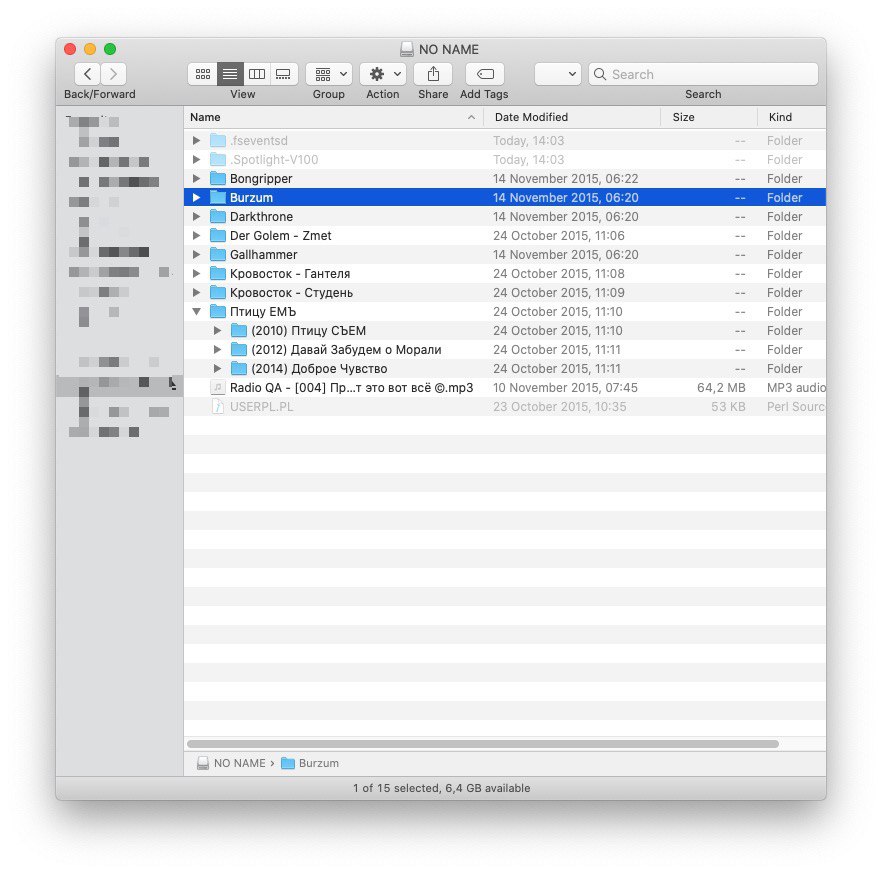Viewport: 882px width, 874px height.
Task: Expand (2012) Давай Забудем о Морали folder
Action: point(218,350)
